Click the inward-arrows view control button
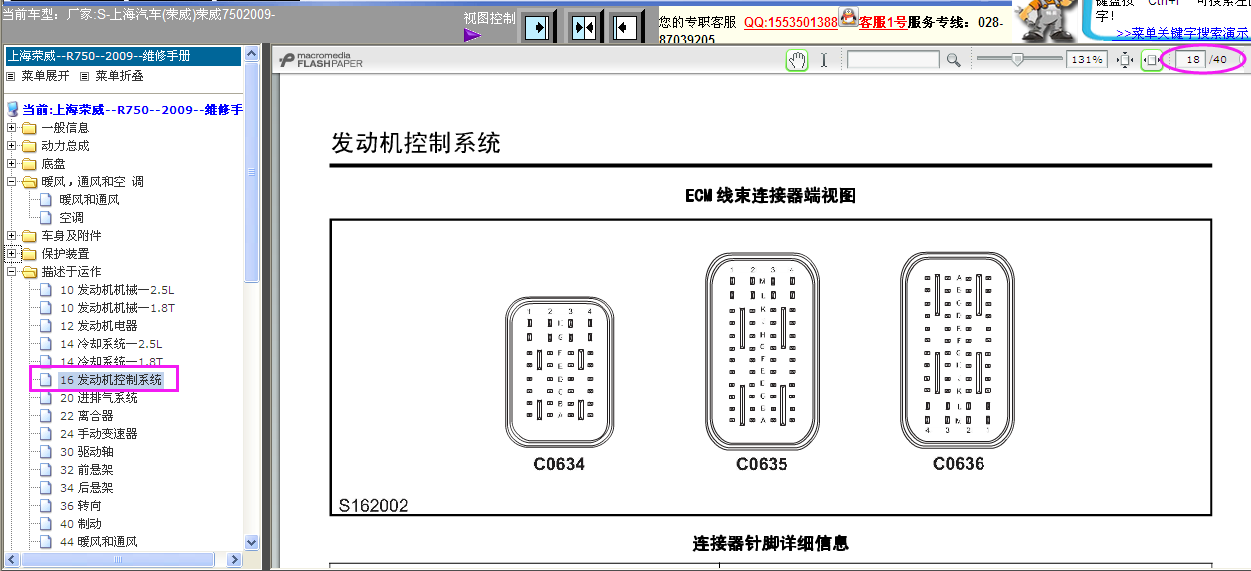Screen dimensions: 1251x571 [x=584, y=26]
